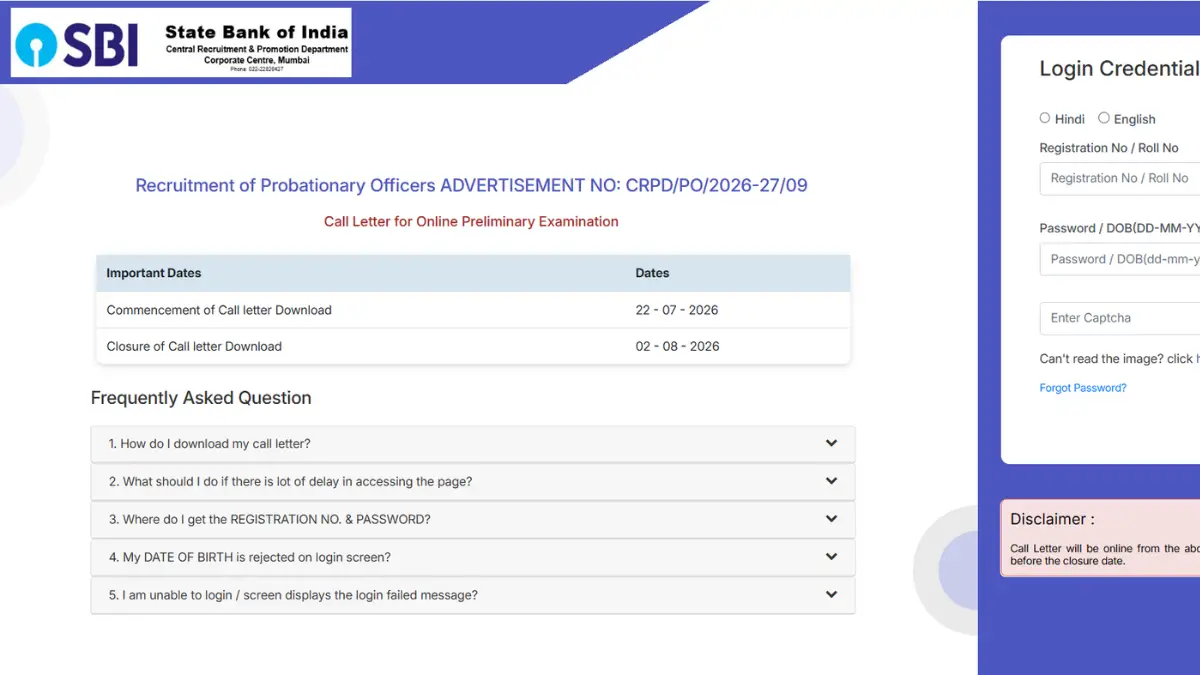Viewport: 1200px width, 675px height.
Task: Click the date '22 - 07 - 2026'
Action: pyautogui.click(x=677, y=310)
